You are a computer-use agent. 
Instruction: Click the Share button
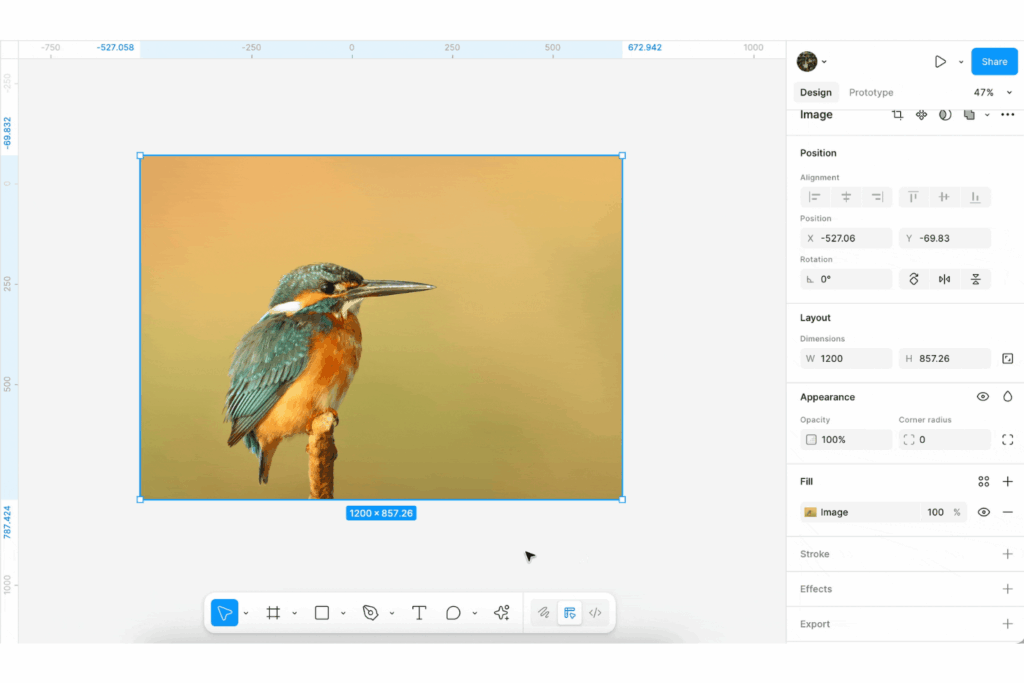coord(994,62)
